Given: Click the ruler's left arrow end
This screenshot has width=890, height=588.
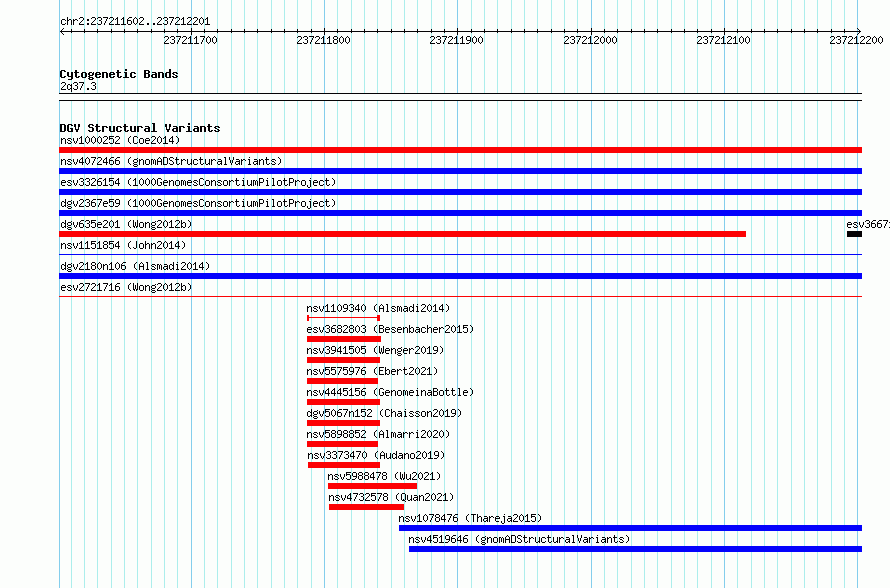Looking at the screenshot, I should tap(62, 31).
